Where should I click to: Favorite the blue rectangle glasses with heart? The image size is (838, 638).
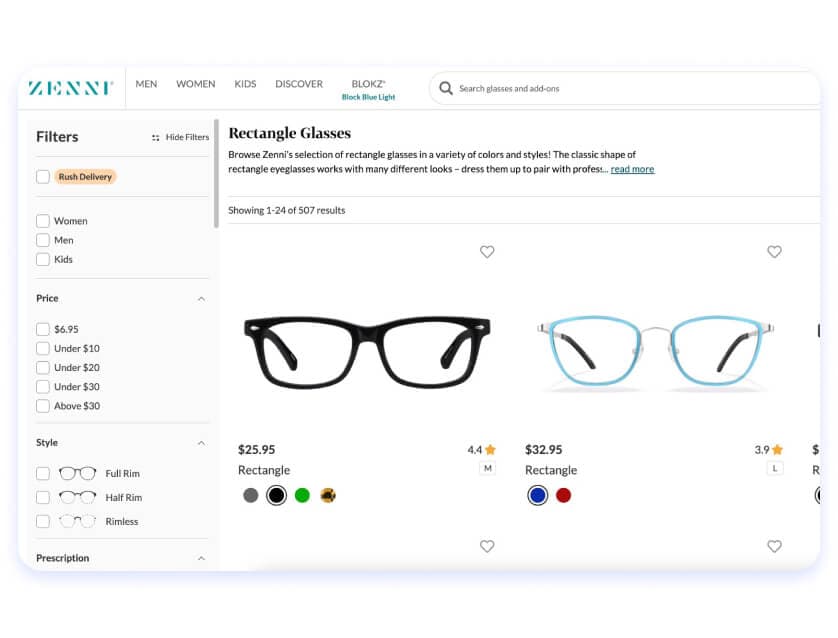(x=774, y=252)
